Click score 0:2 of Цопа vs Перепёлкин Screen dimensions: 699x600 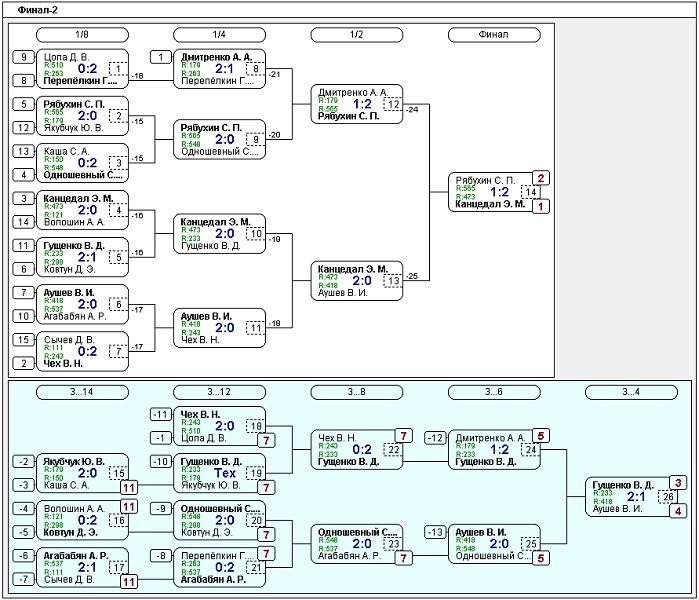(x=87, y=69)
